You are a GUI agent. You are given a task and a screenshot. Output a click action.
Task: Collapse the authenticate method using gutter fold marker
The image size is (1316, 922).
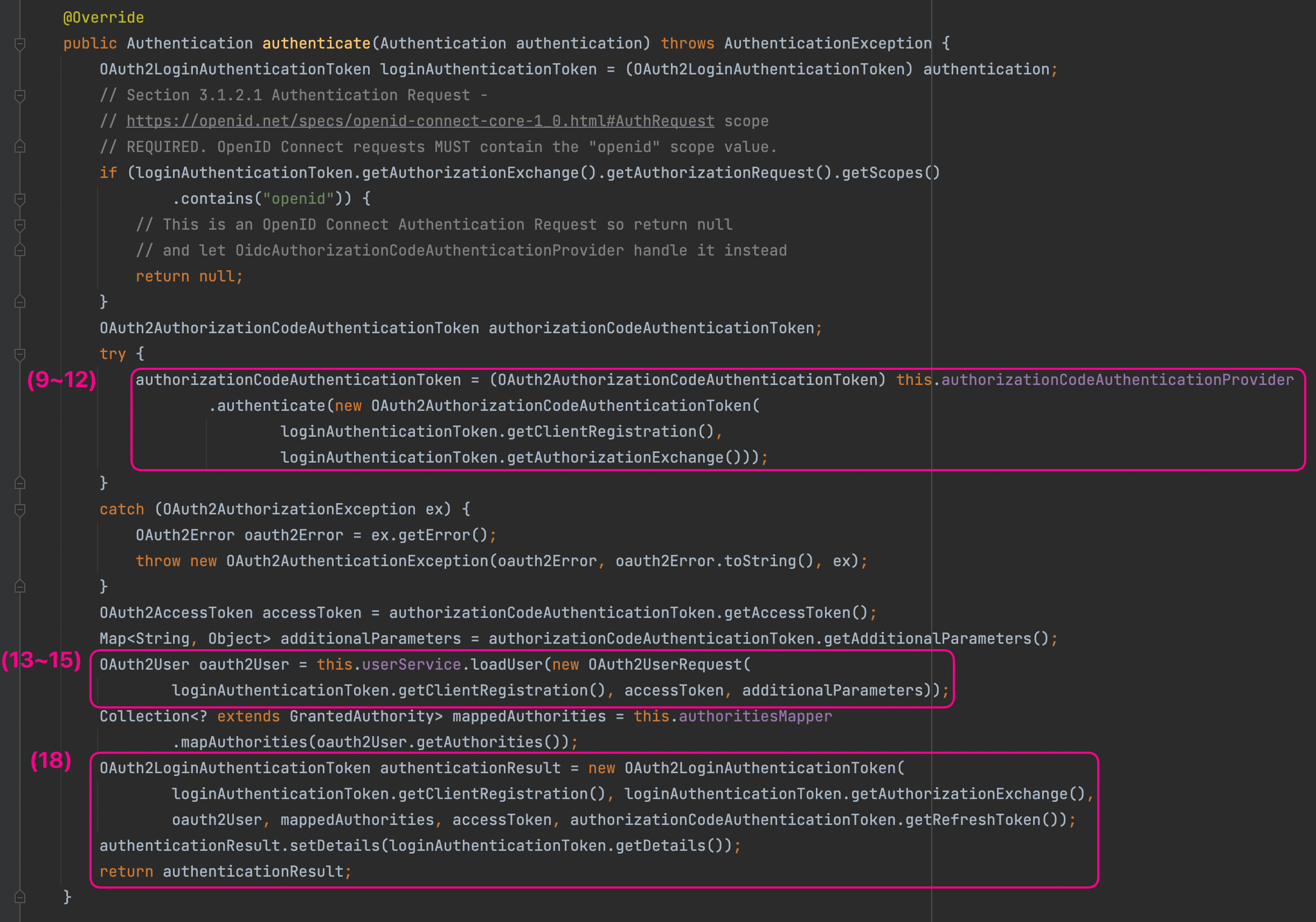pyautogui.click(x=20, y=44)
